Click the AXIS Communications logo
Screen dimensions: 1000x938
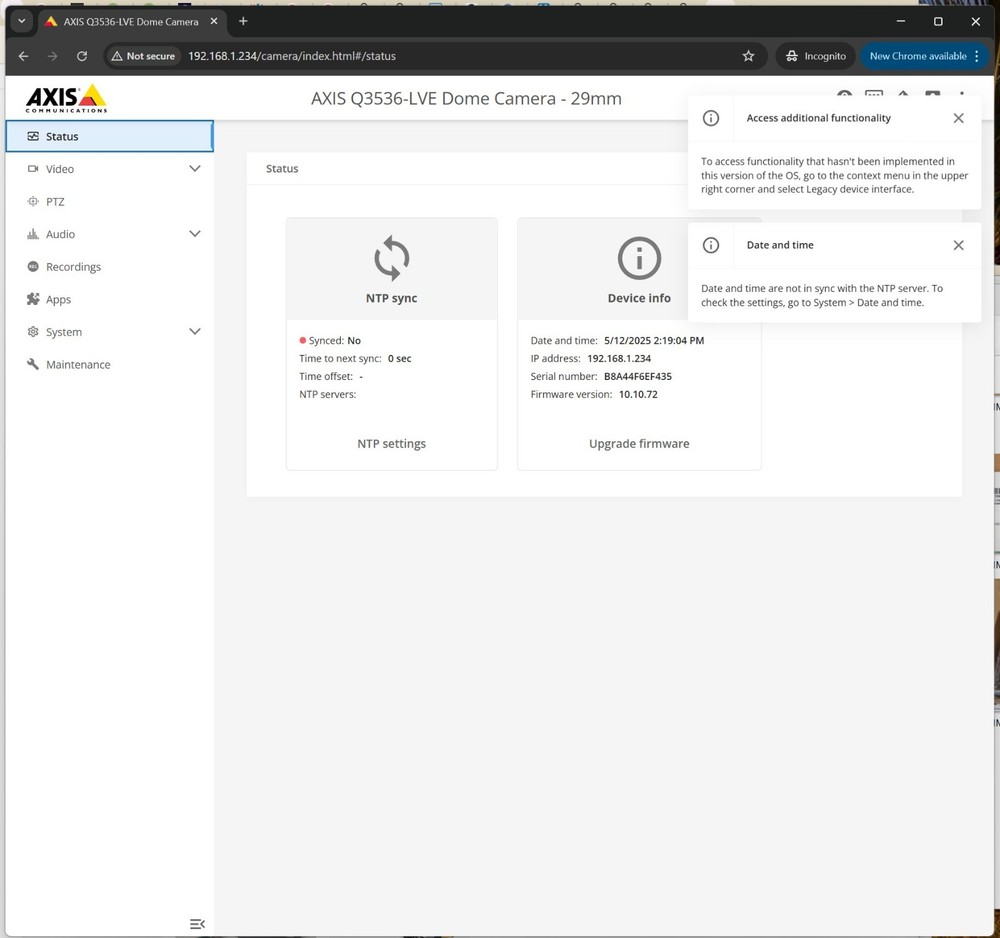[66, 98]
